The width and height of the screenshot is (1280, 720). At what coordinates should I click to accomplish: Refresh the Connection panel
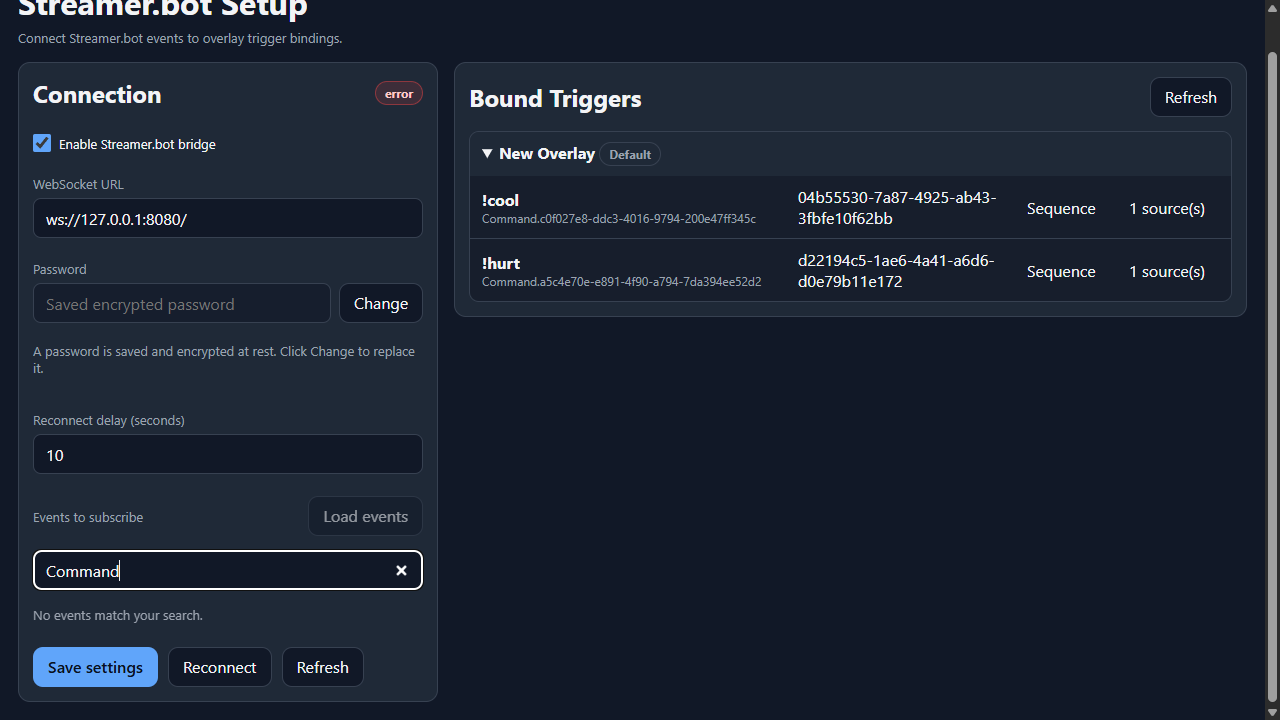tap(323, 667)
